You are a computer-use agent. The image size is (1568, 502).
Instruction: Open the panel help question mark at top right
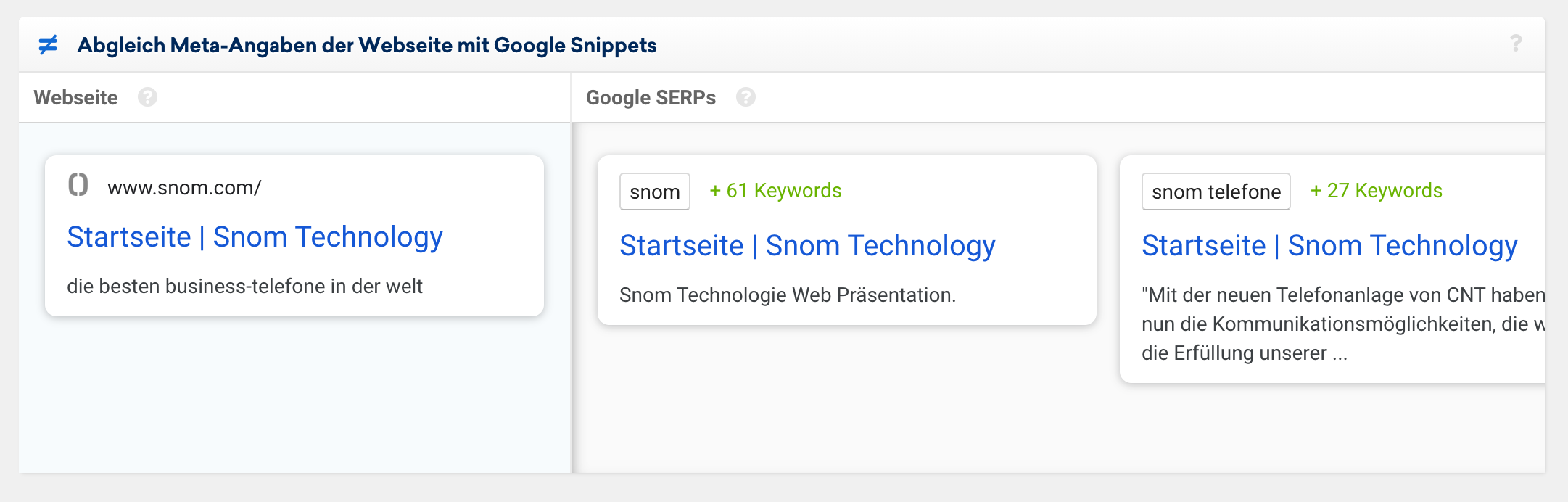click(x=1515, y=44)
